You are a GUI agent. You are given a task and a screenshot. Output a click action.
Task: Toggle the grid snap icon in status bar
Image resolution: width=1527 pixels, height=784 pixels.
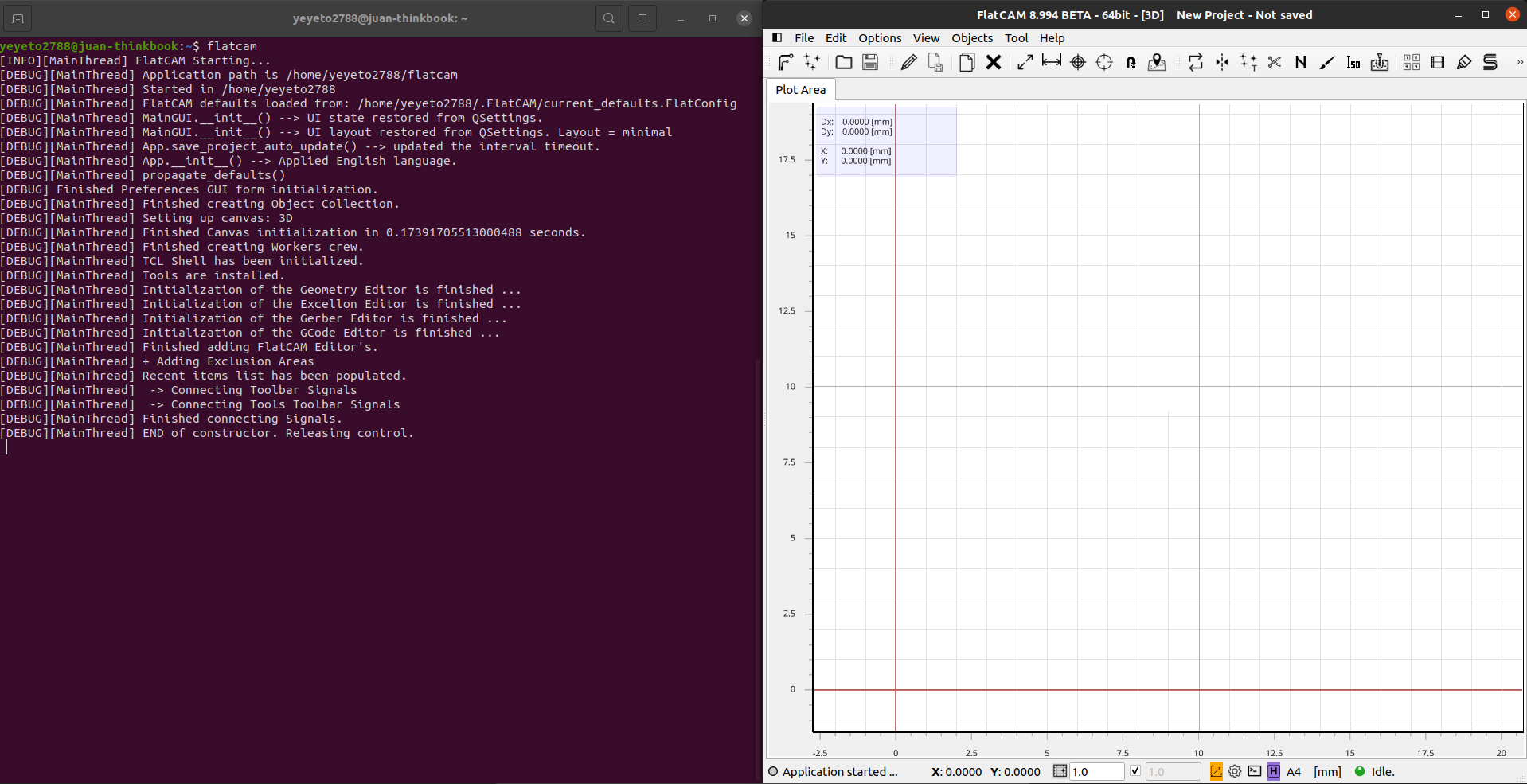coord(1060,771)
